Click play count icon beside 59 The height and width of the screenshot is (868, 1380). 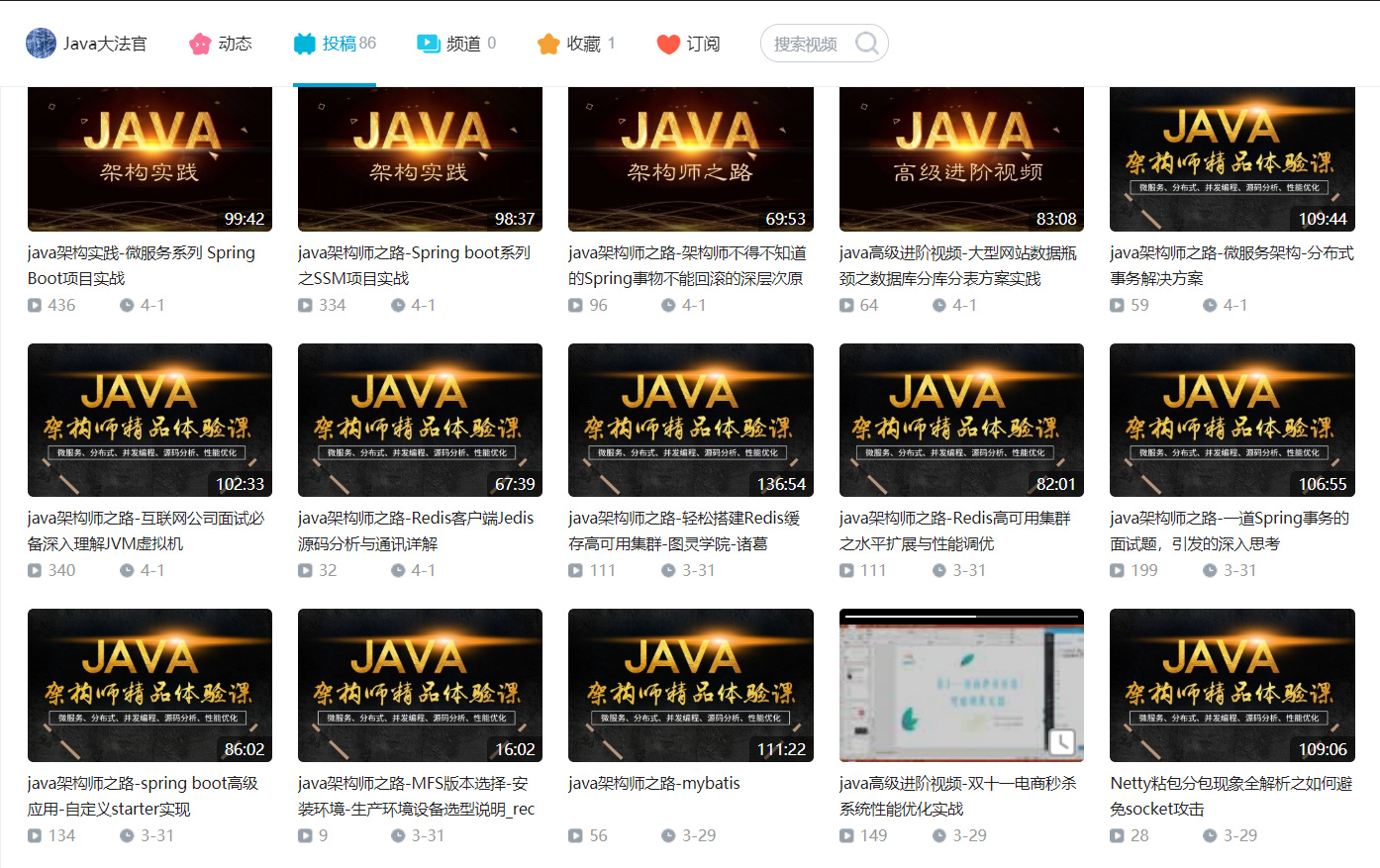point(1117,305)
